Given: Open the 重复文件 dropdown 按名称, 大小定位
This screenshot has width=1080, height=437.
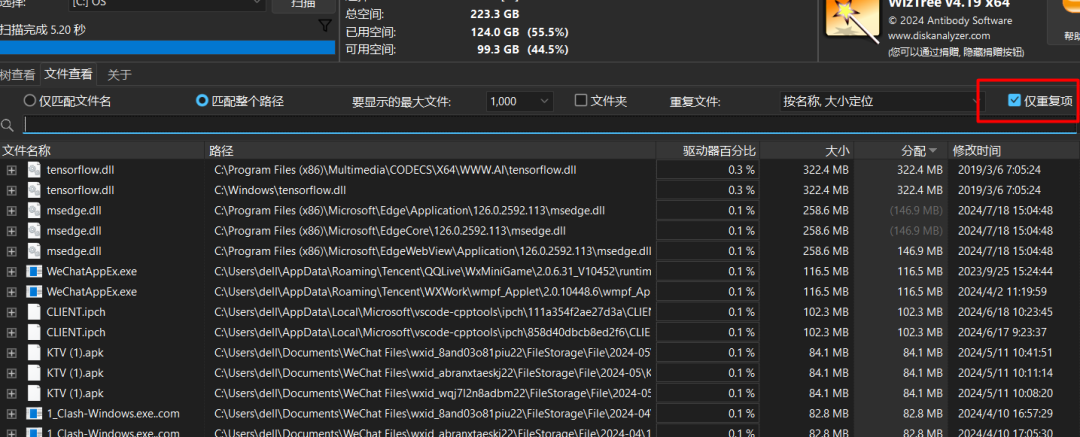Looking at the screenshot, I should tap(883, 101).
